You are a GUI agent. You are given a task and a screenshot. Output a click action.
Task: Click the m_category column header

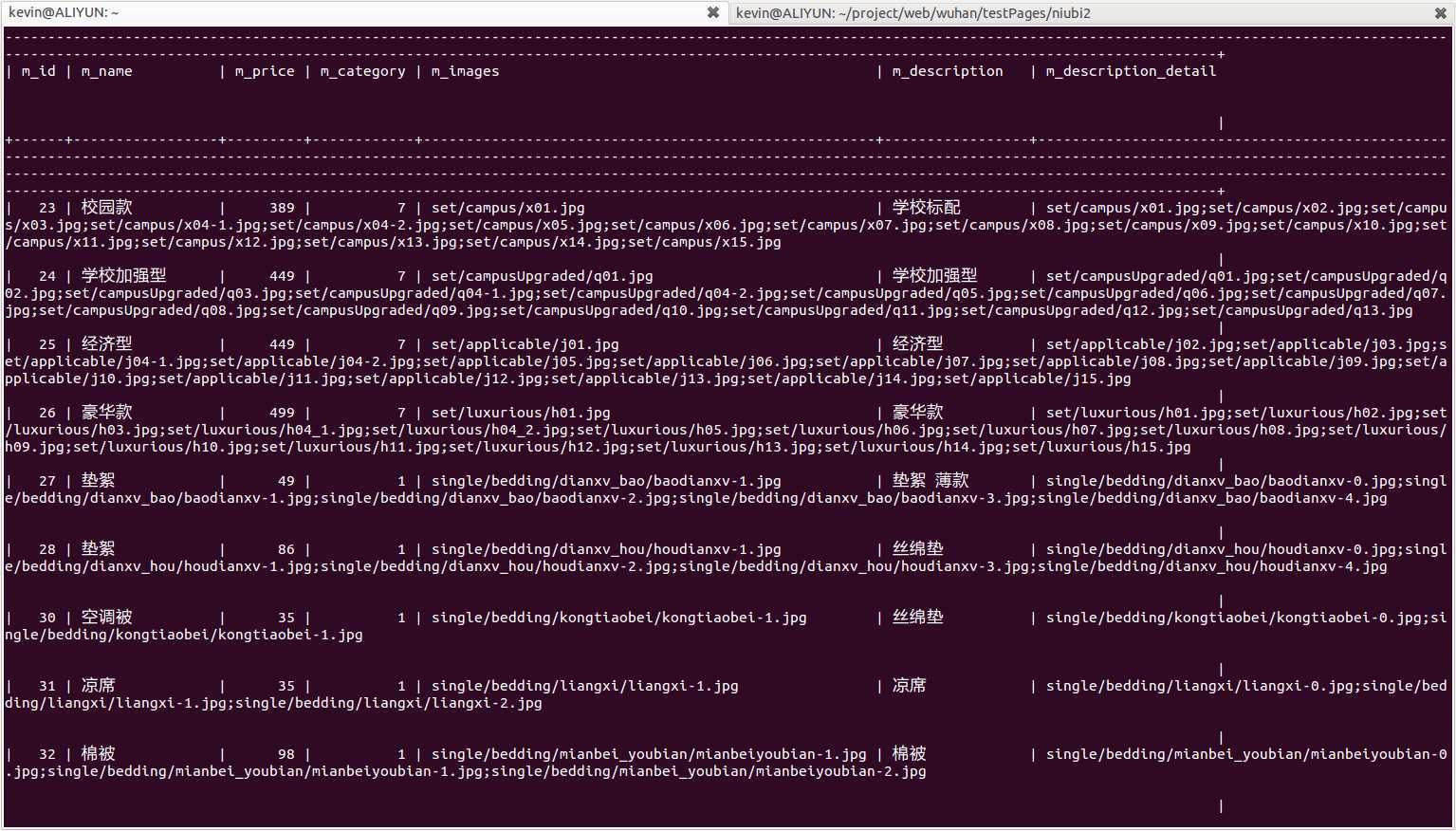tap(362, 71)
